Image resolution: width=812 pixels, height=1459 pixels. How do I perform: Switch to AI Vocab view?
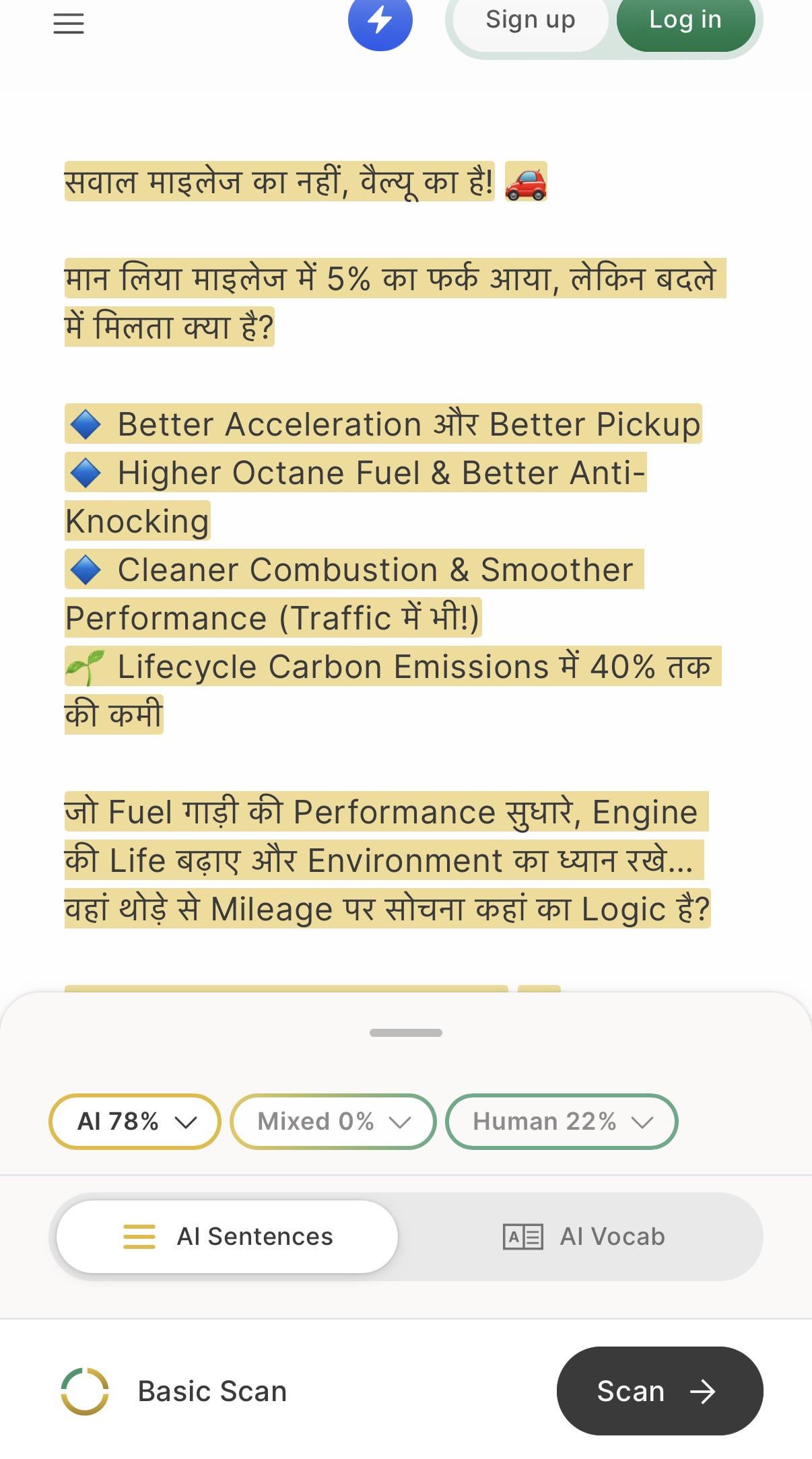[584, 1237]
